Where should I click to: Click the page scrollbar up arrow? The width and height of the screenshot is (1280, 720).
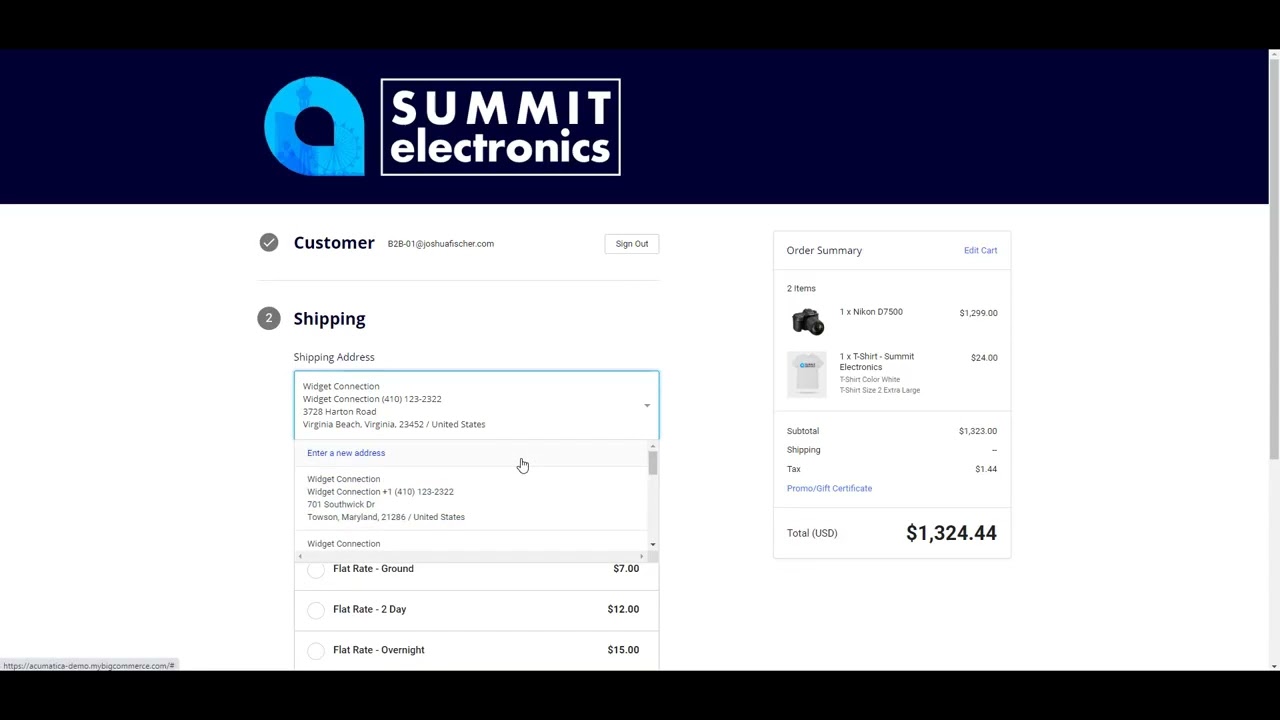click(x=1274, y=54)
